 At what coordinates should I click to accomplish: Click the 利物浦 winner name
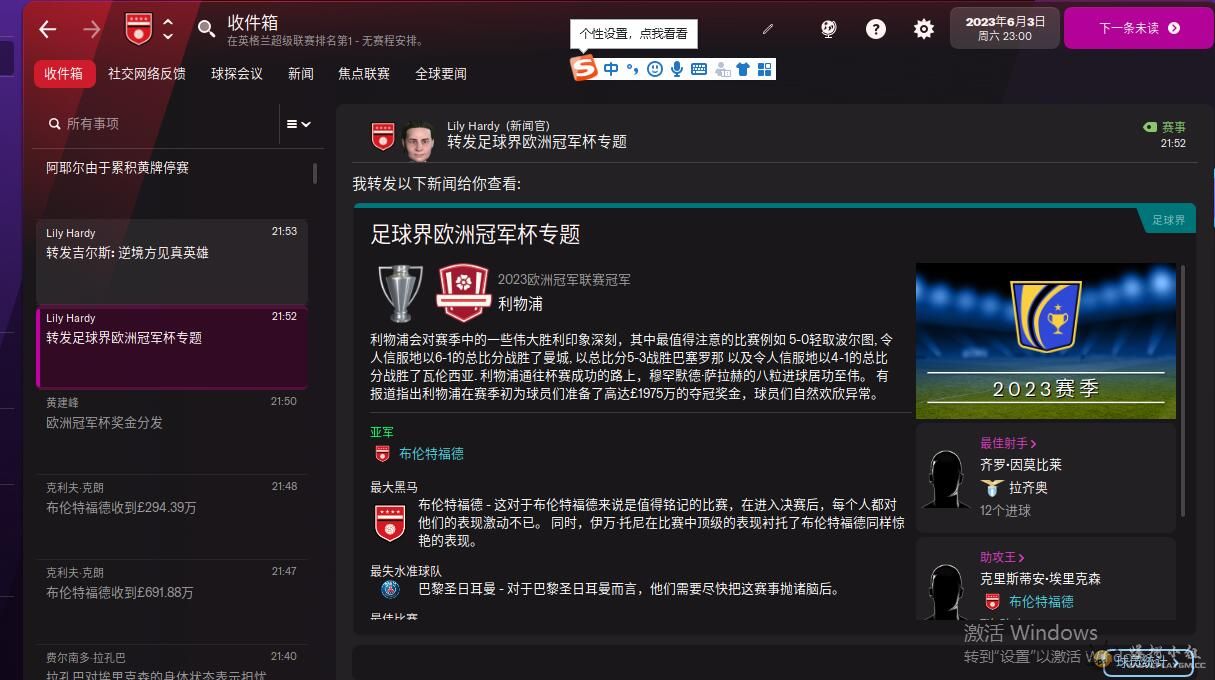[520, 303]
